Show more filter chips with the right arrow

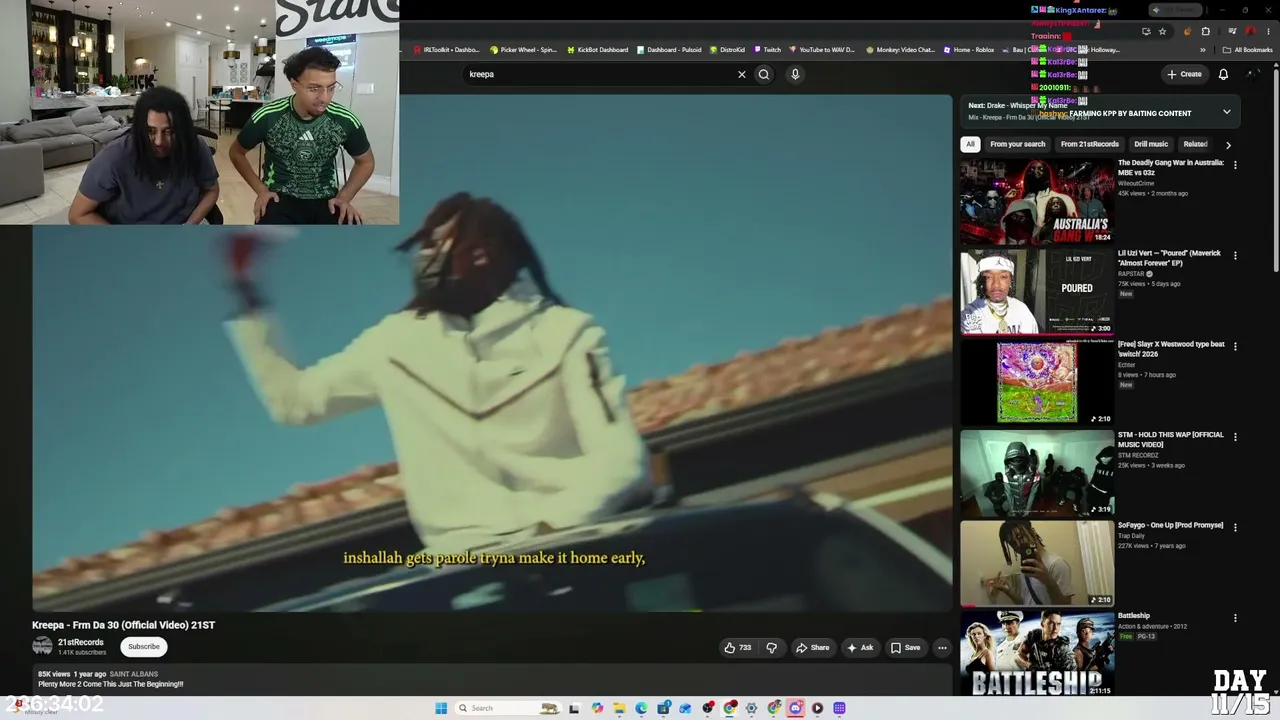pyautogui.click(x=1228, y=145)
